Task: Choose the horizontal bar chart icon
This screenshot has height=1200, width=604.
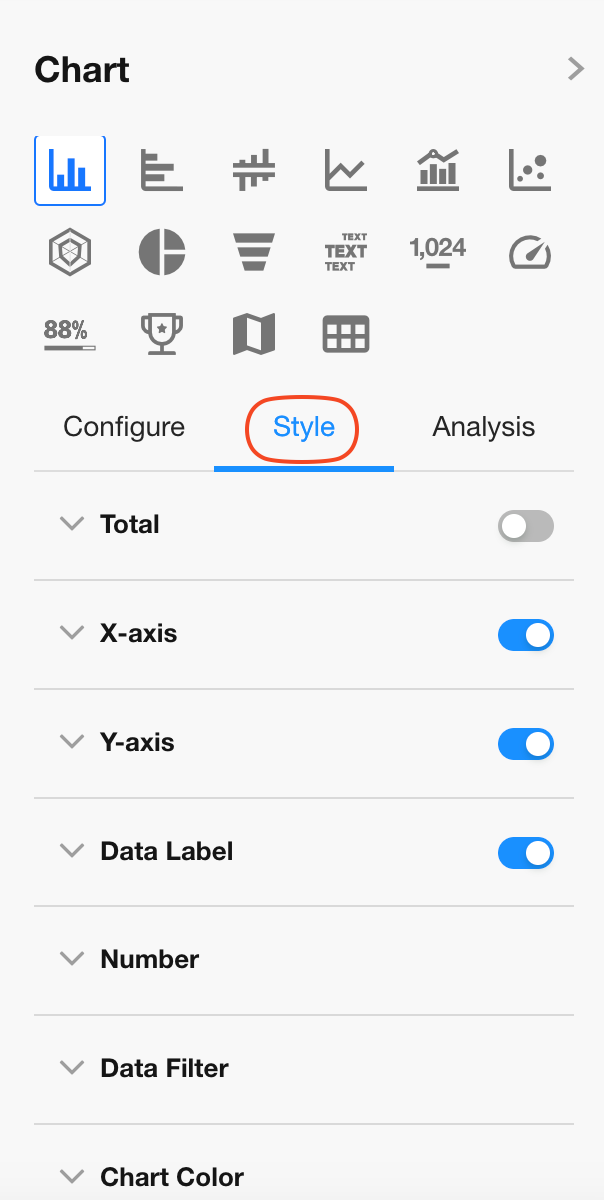Action: pyautogui.click(x=161, y=170)
